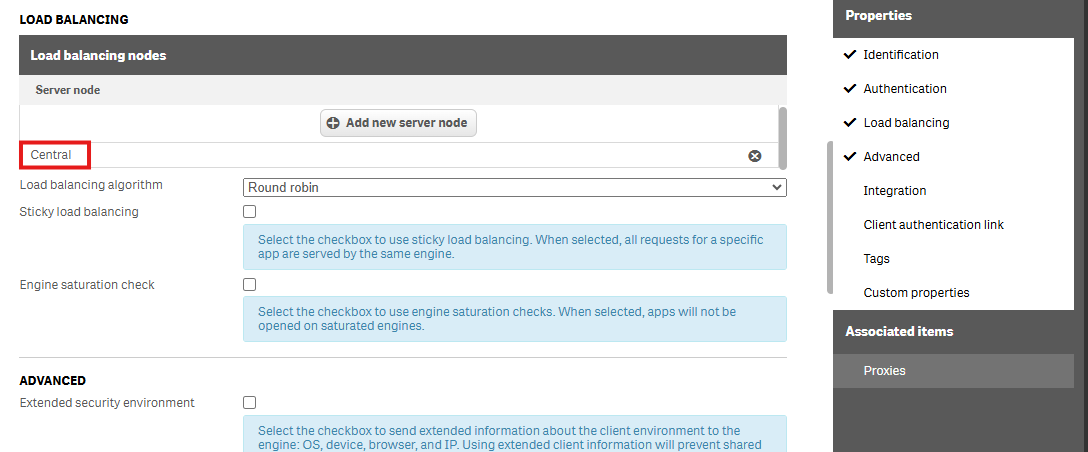Show the Custom properties section
Viewport: 1088px width, 452px height.
[x=916, y=293]
